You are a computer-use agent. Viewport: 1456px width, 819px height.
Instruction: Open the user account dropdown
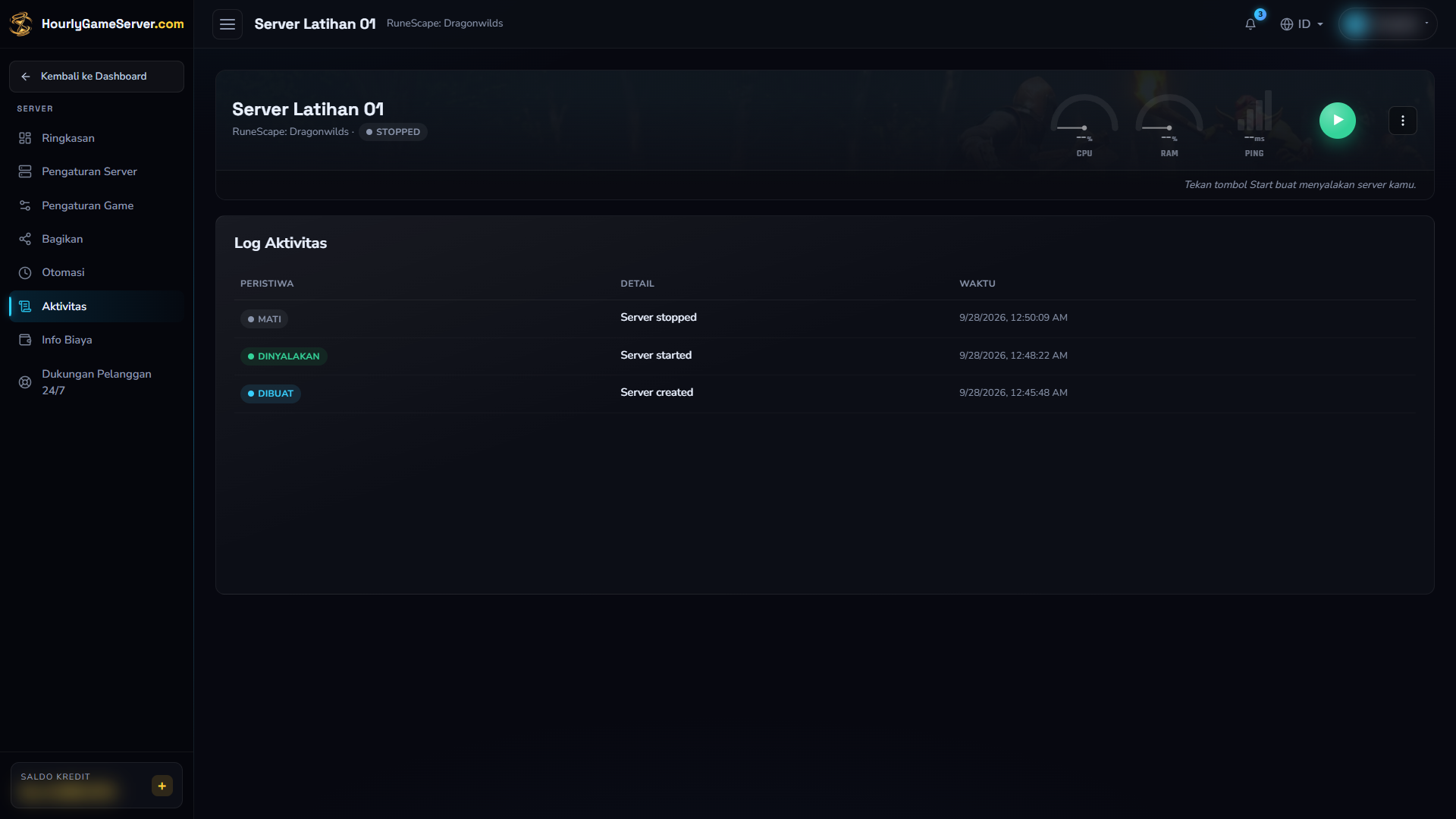pos(1387,24)
